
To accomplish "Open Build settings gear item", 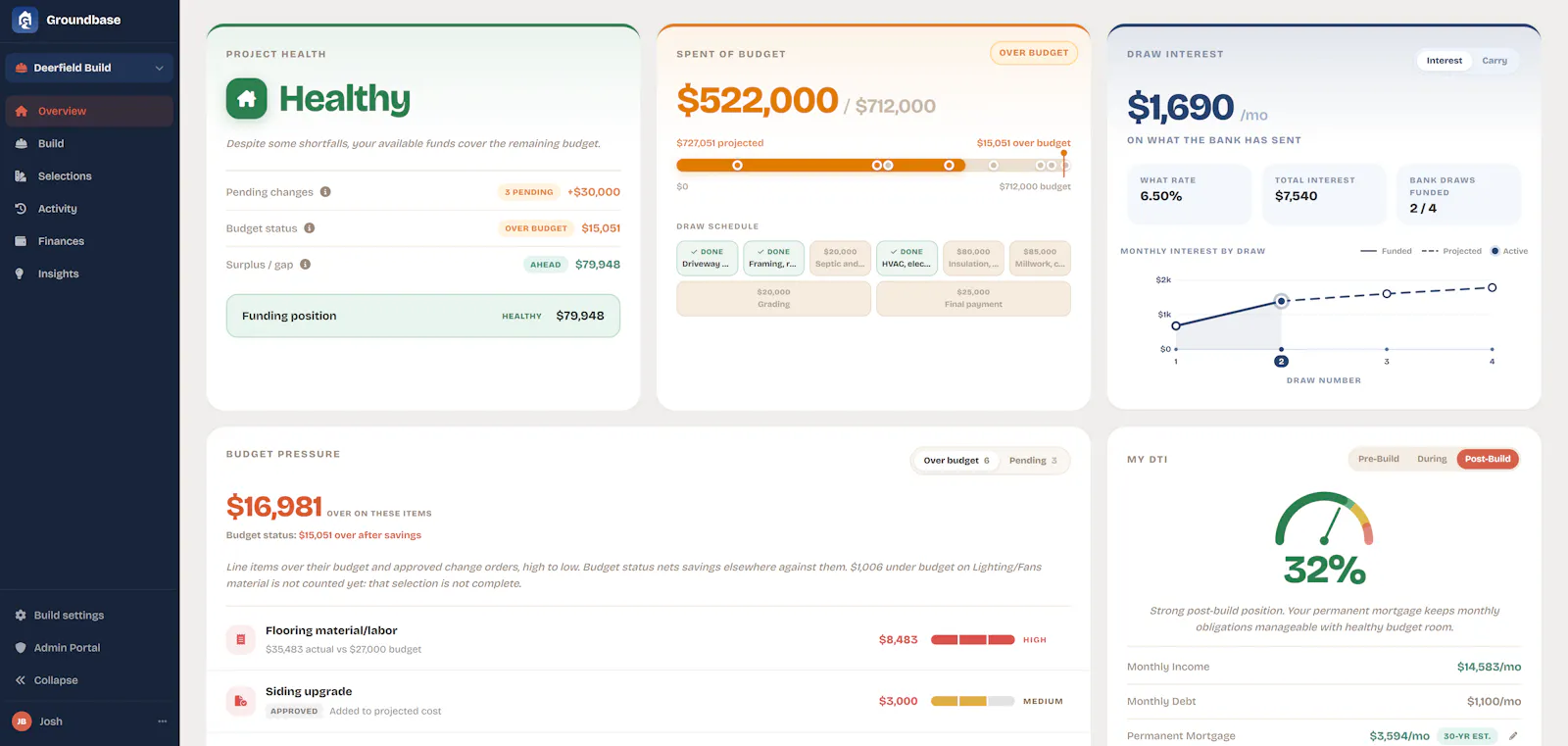I will tap(89, 616).
